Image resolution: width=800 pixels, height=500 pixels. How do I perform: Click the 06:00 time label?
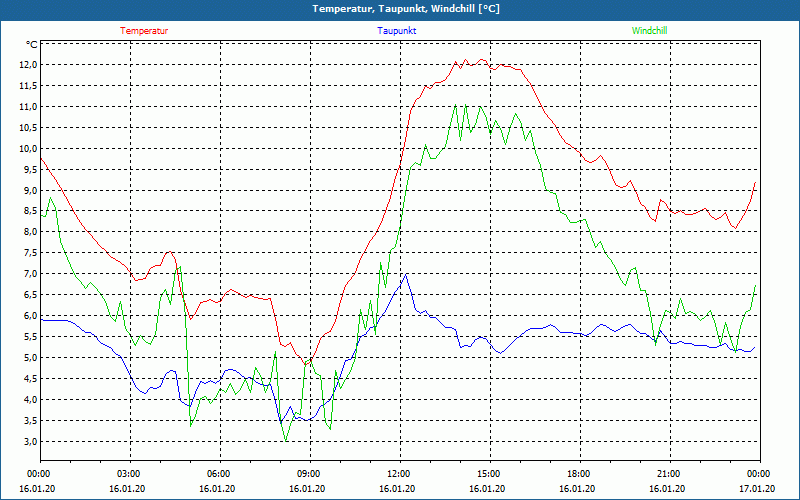point(219,474)
